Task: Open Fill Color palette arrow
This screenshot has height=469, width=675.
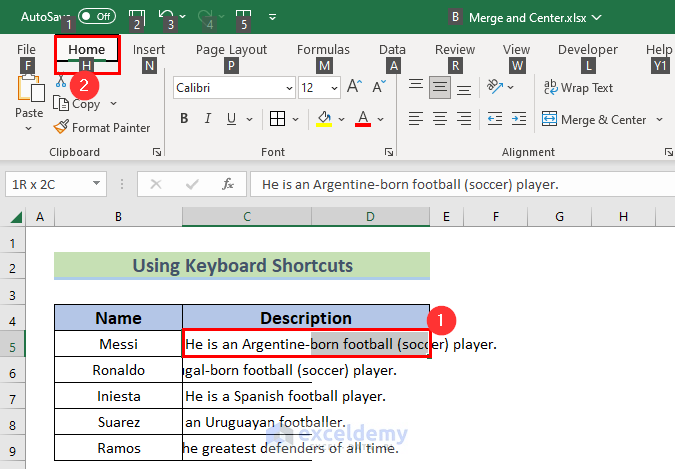Action: tap(341, 119)
